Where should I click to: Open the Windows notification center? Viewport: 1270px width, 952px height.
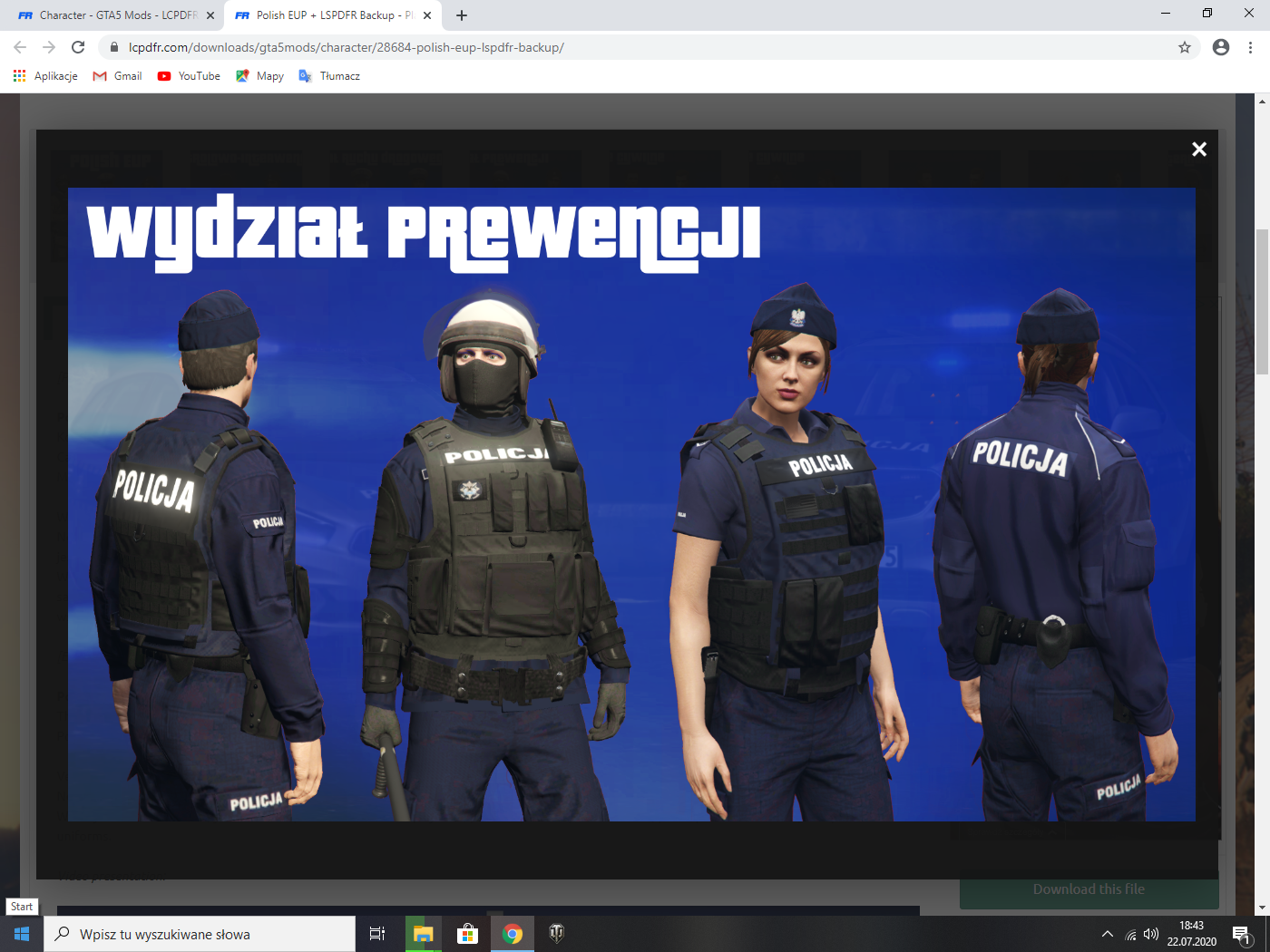pos(1242,934)
